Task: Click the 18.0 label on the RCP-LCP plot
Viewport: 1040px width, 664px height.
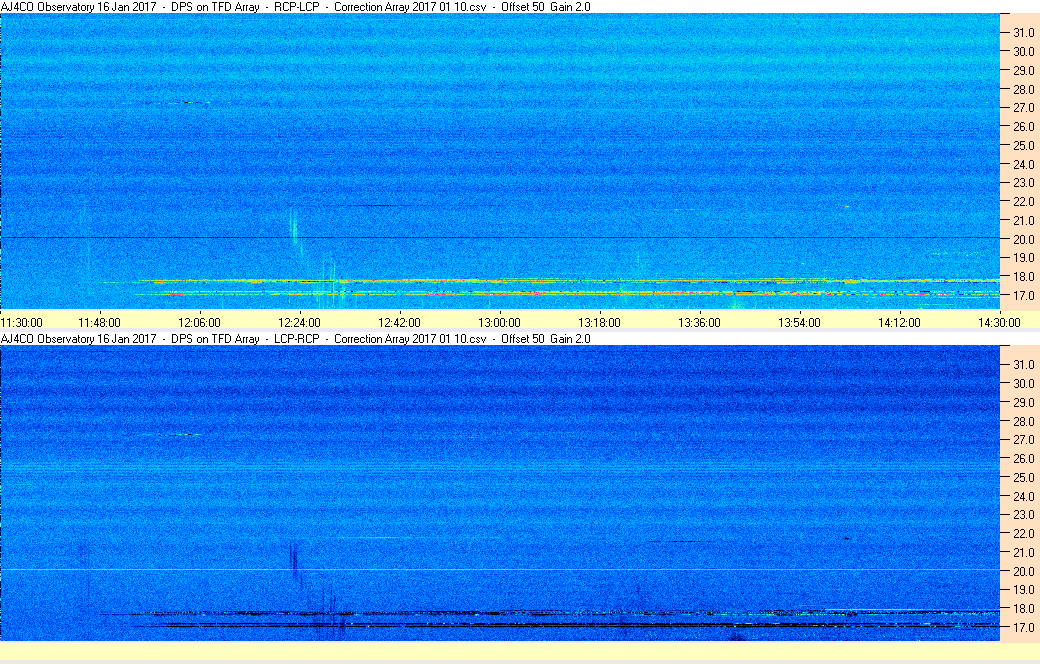Action: coord(1023,277)
